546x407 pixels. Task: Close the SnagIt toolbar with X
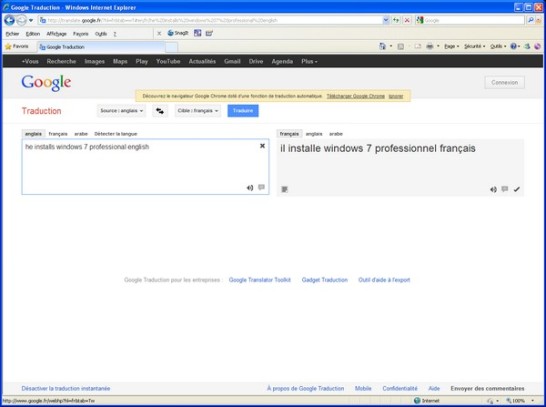[x=159, y=33]
